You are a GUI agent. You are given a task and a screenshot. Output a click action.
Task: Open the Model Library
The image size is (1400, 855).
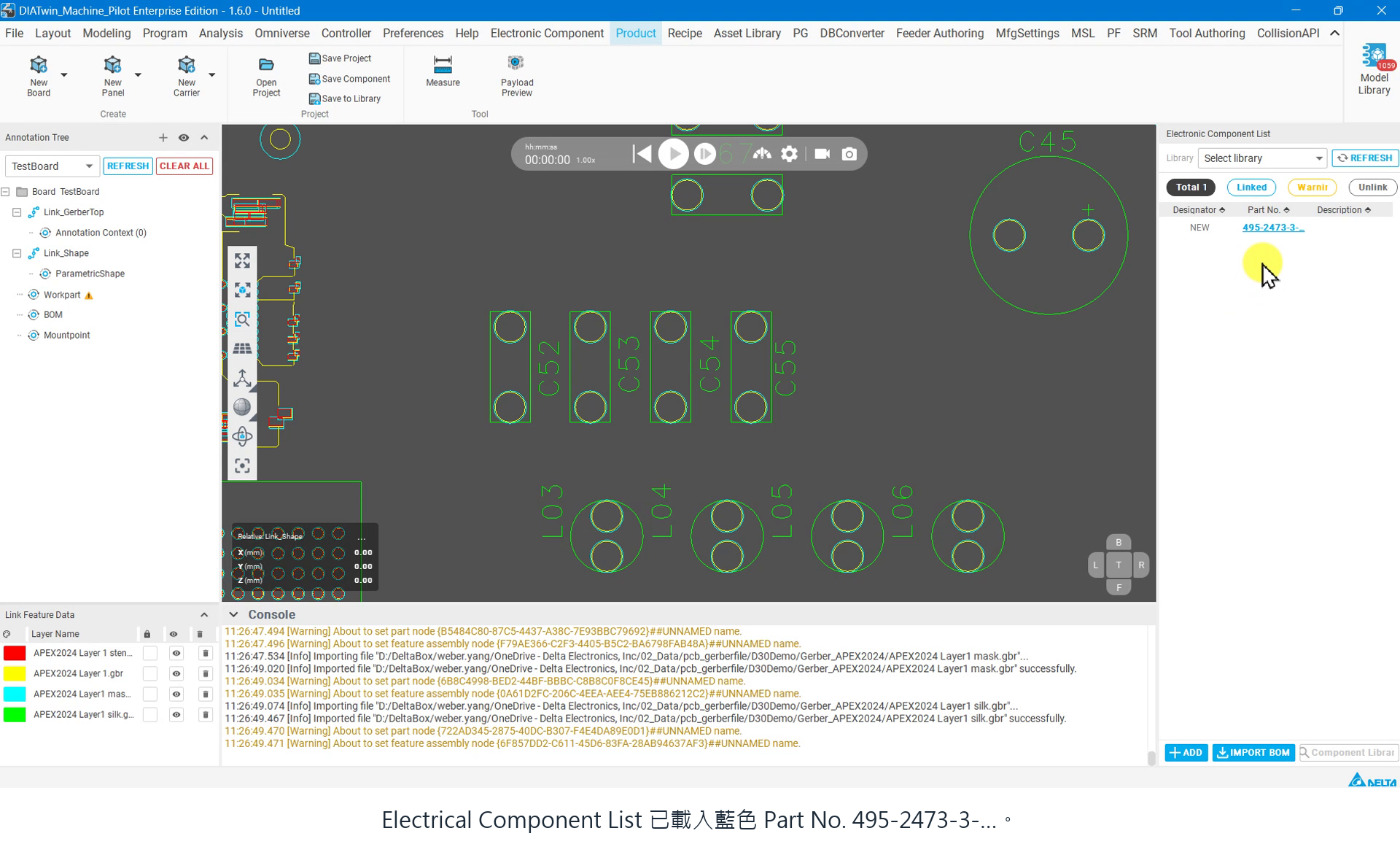pos(1374,69)
